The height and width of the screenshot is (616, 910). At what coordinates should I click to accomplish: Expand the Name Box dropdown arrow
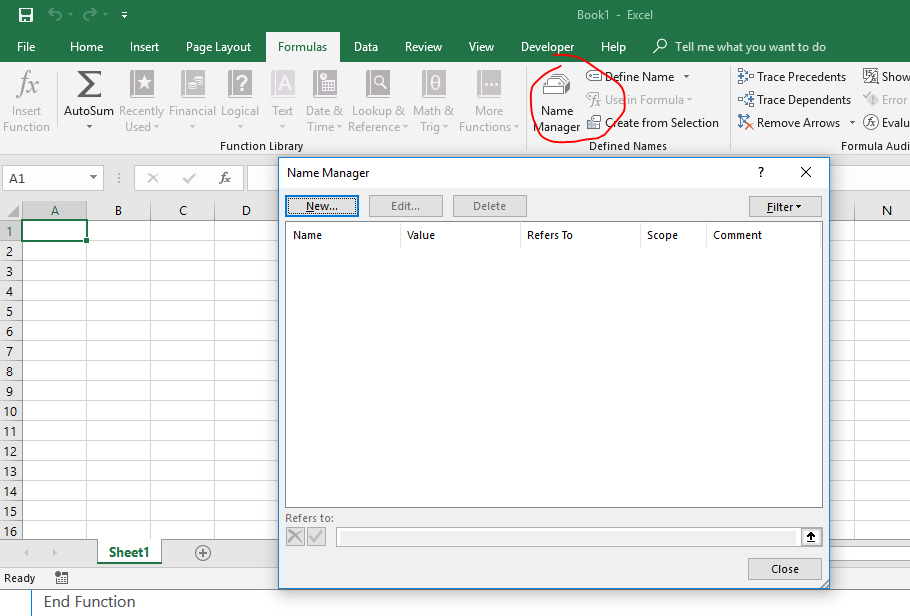point(94,178)
